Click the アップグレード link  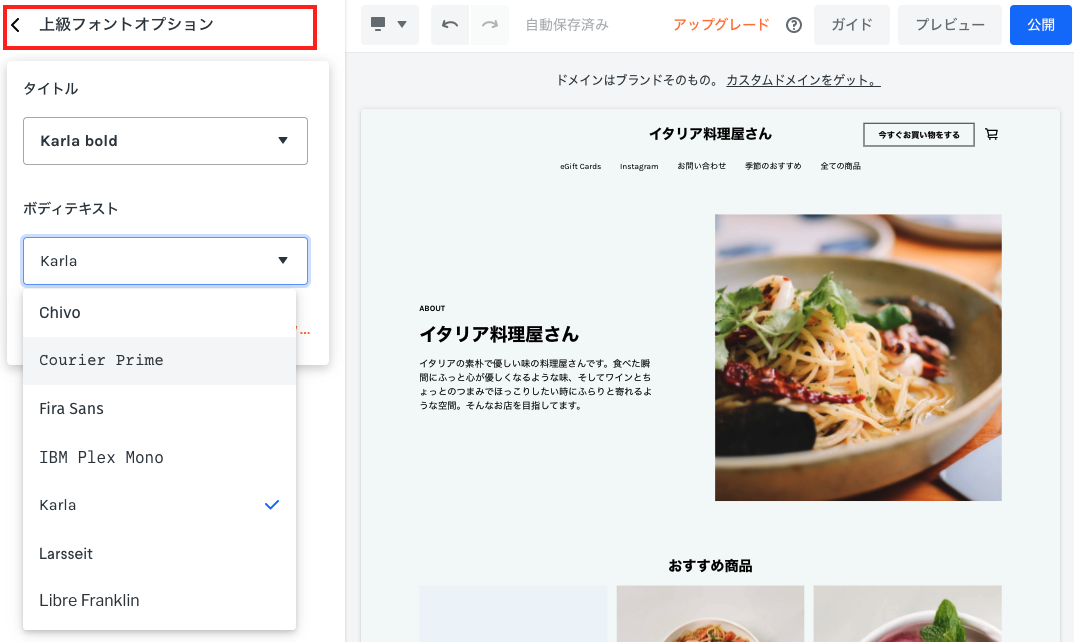(721, 25)
